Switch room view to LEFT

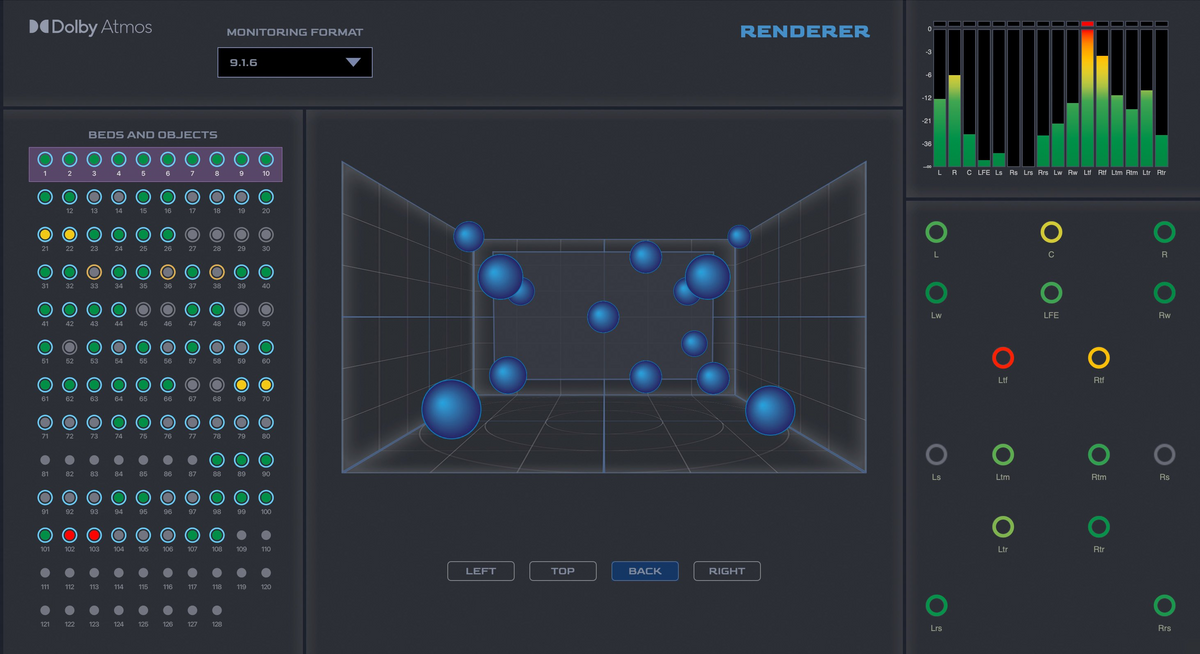[481, 571]
